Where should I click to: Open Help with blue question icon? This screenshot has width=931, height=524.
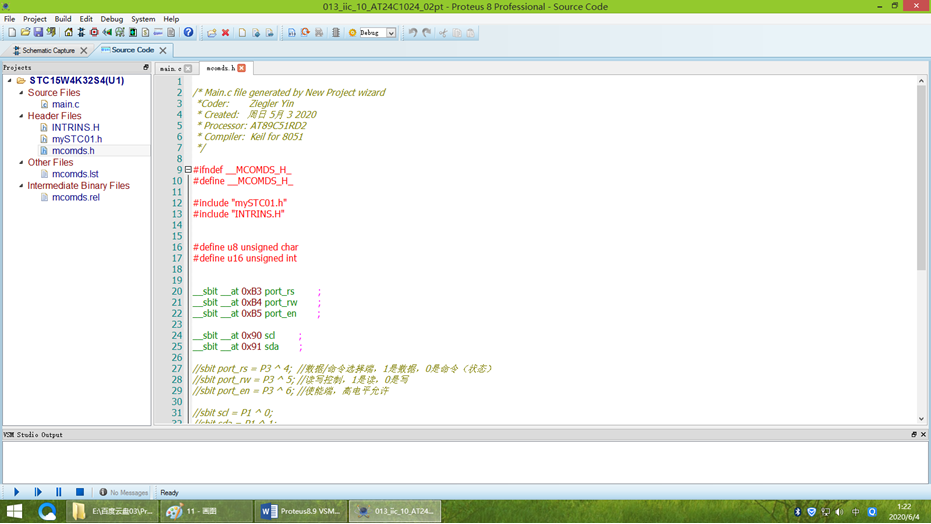(x=188, y=33)
